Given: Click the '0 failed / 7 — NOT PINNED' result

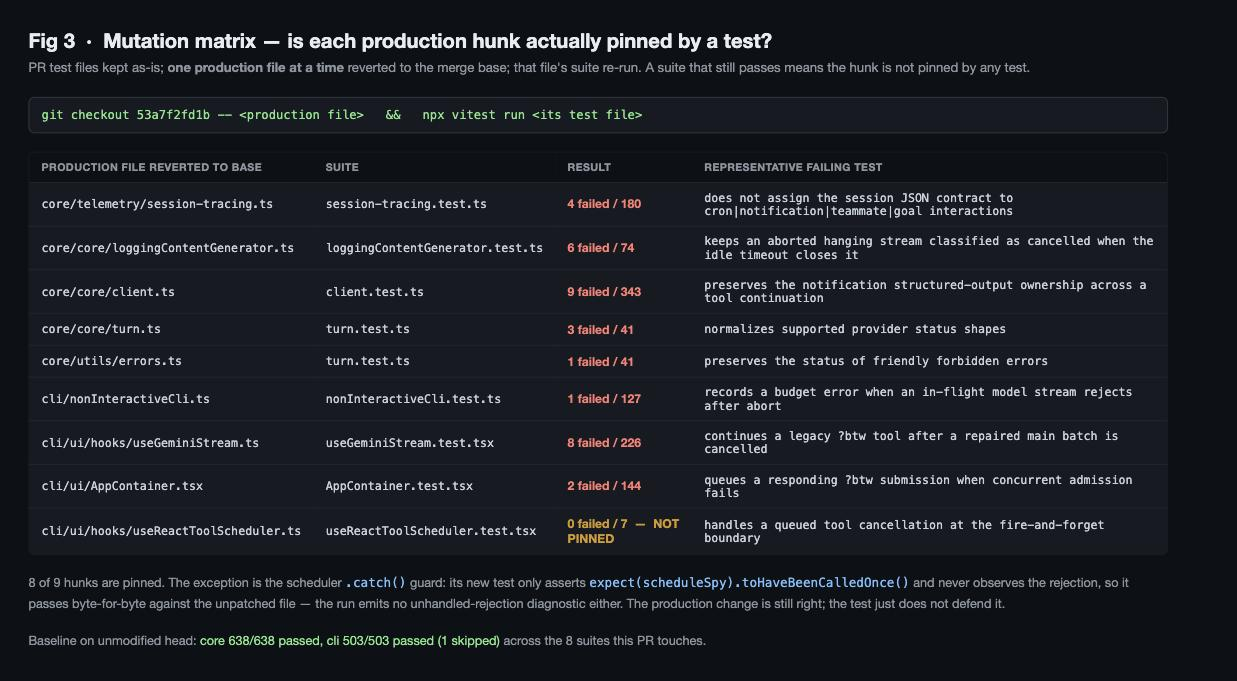Looking at the screenshot, I should pos(623,531).
